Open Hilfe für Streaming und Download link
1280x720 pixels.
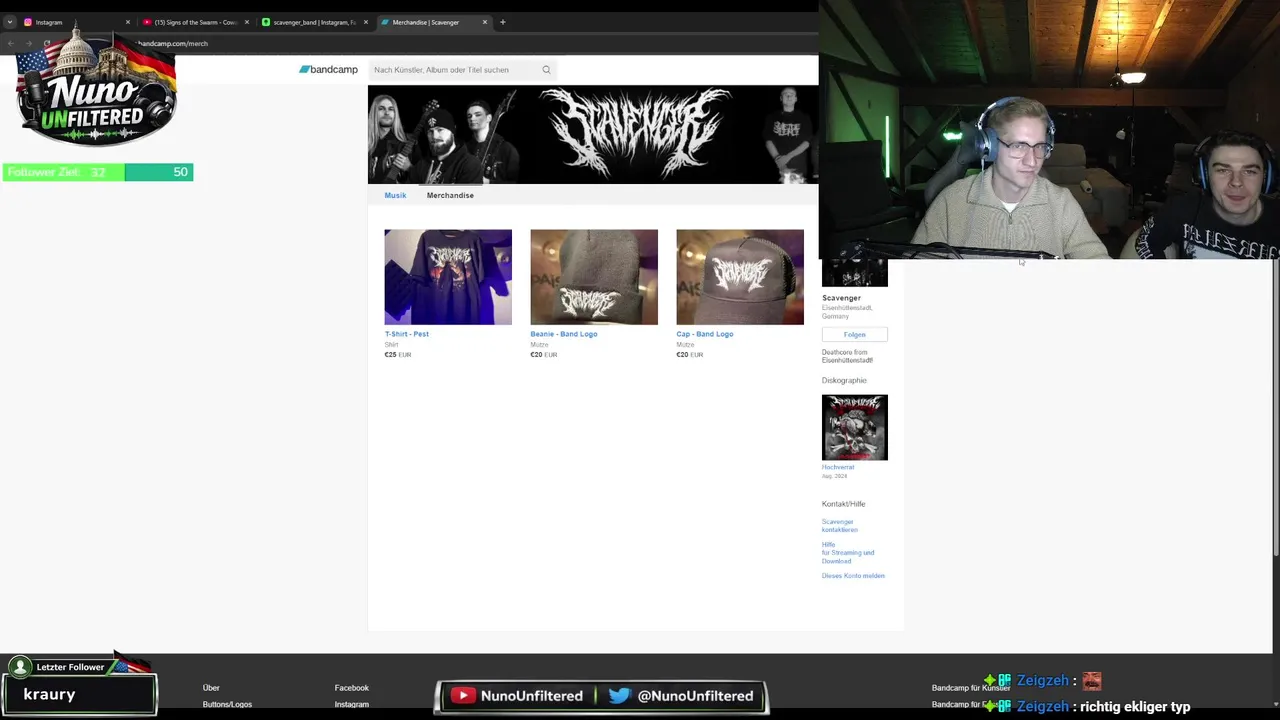click(848, 553)
